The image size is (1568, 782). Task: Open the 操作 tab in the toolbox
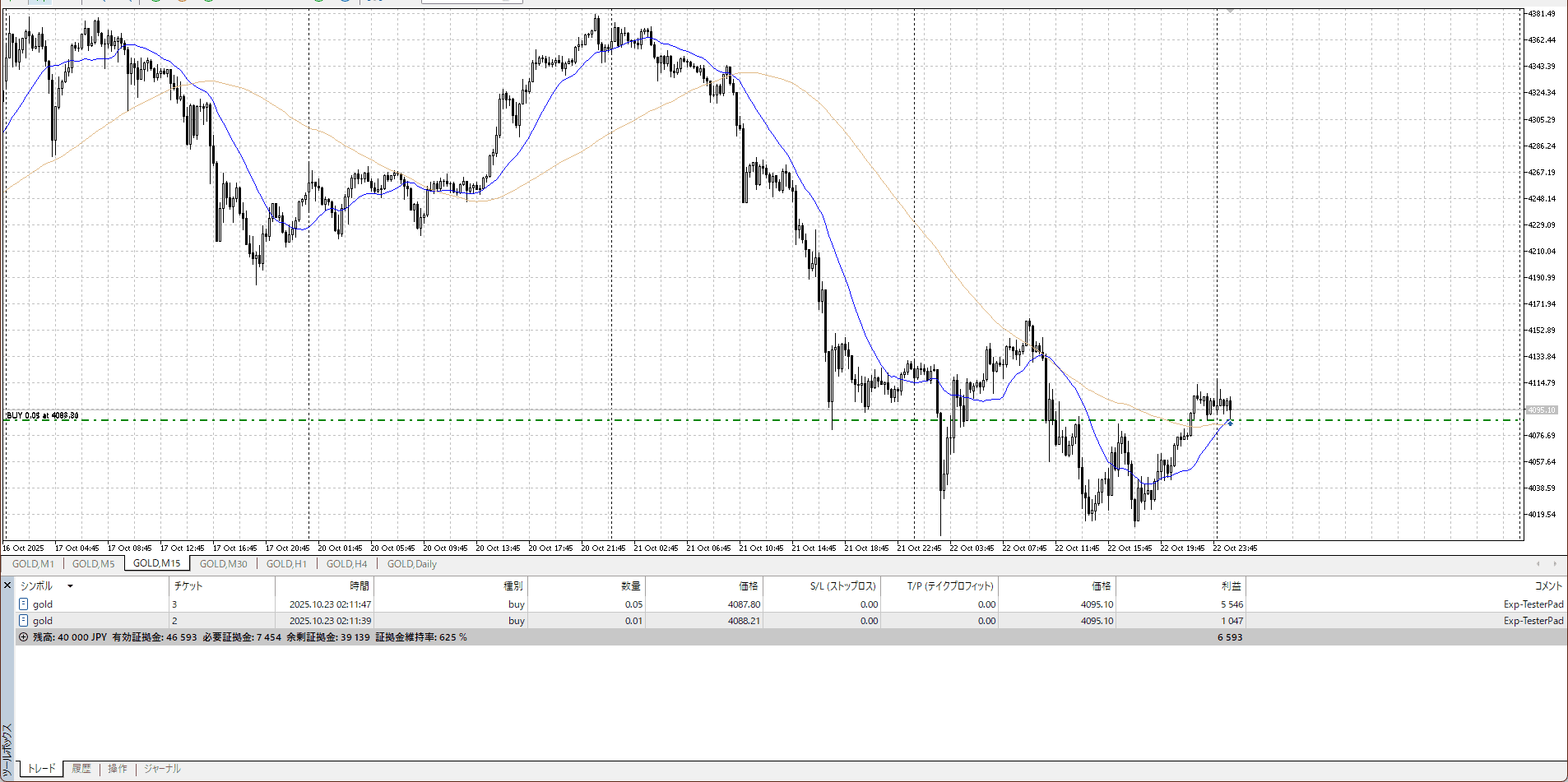click(118, 769)
